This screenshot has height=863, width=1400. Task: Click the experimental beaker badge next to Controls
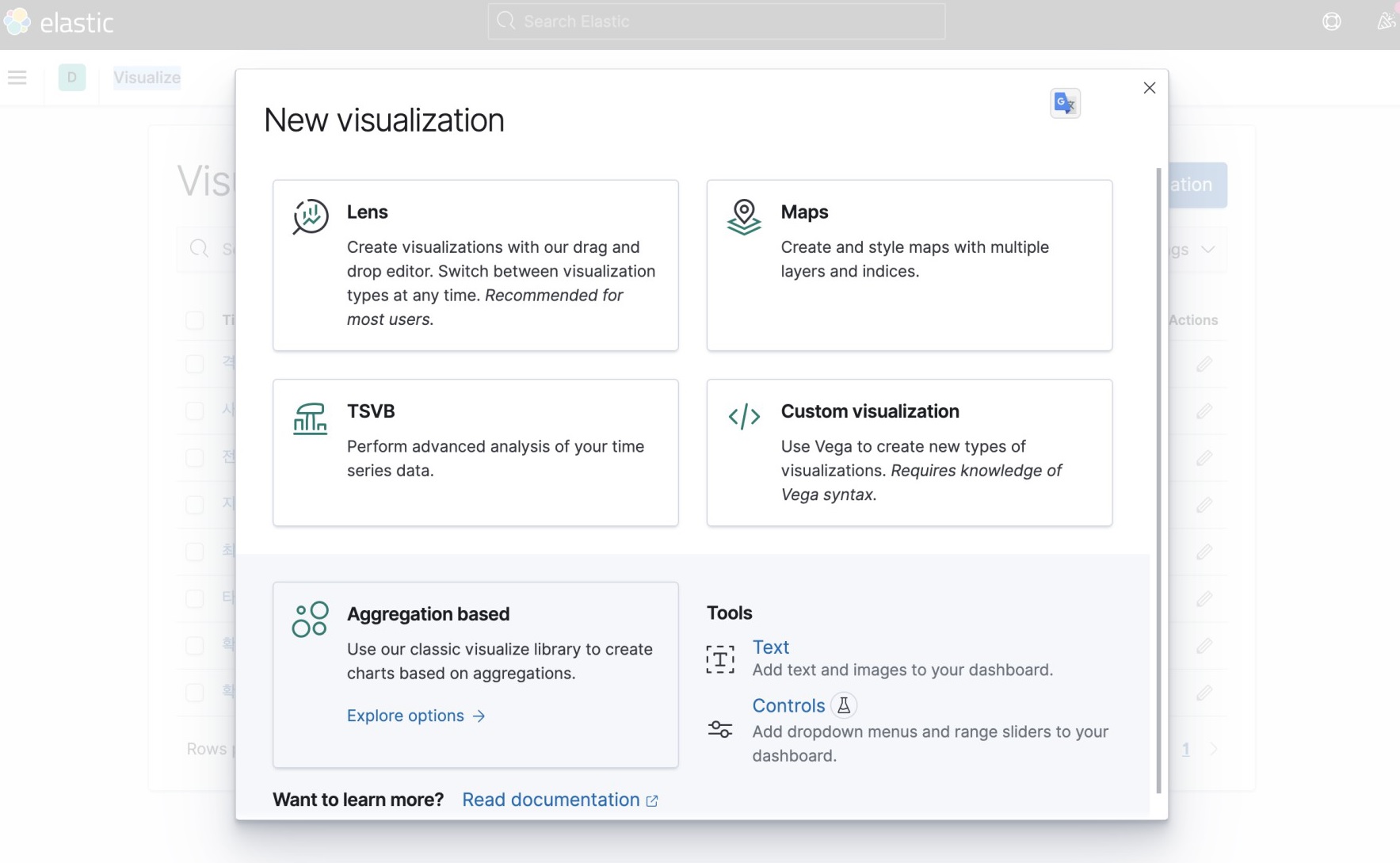844,705
